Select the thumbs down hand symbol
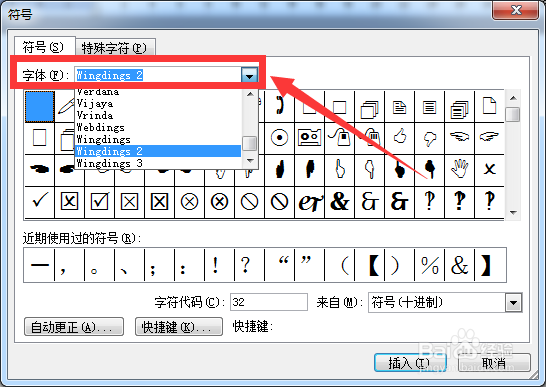 point(429,138)
